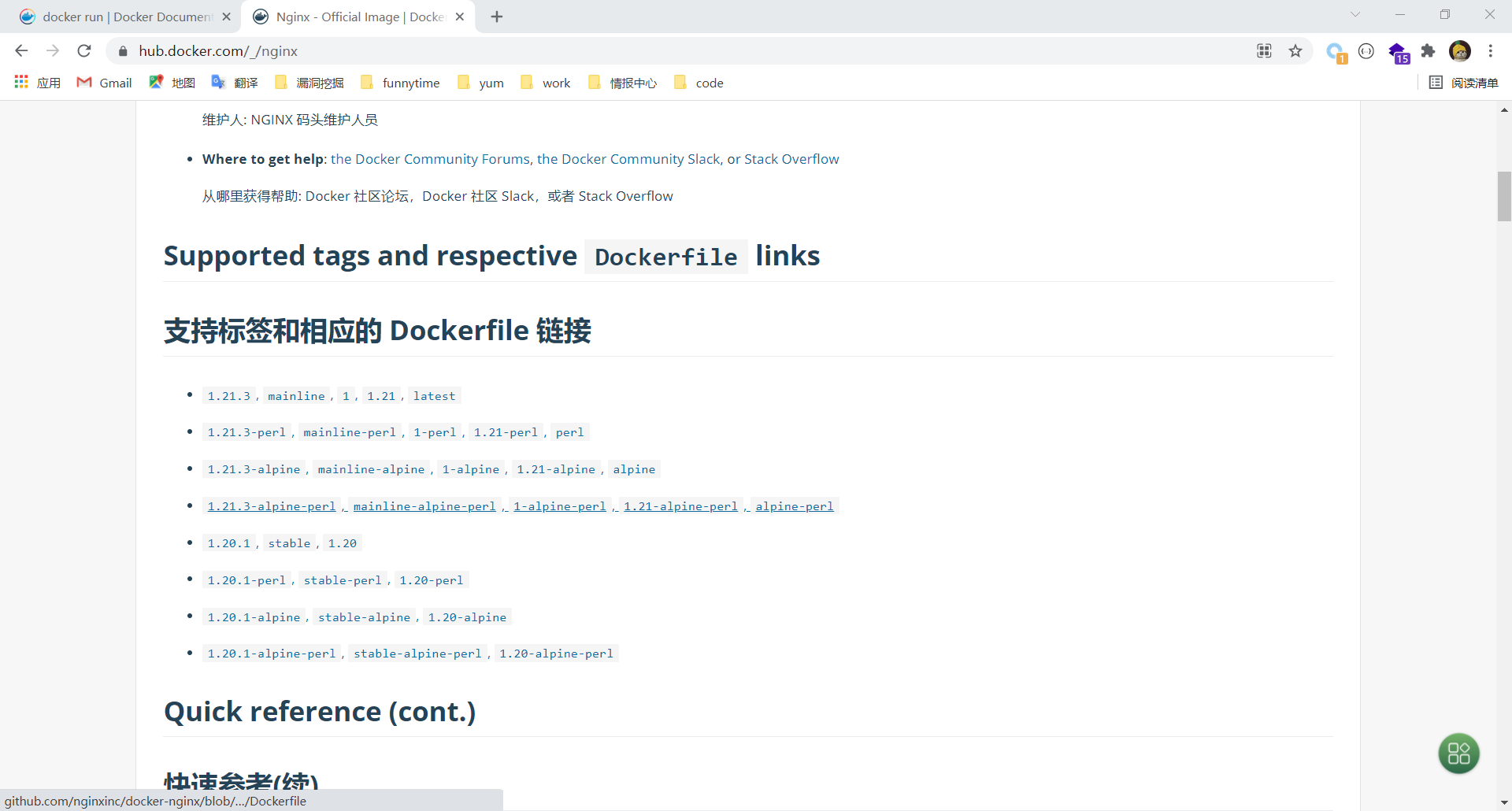
Task: Open the latest tag link
Action: (434, 396)
